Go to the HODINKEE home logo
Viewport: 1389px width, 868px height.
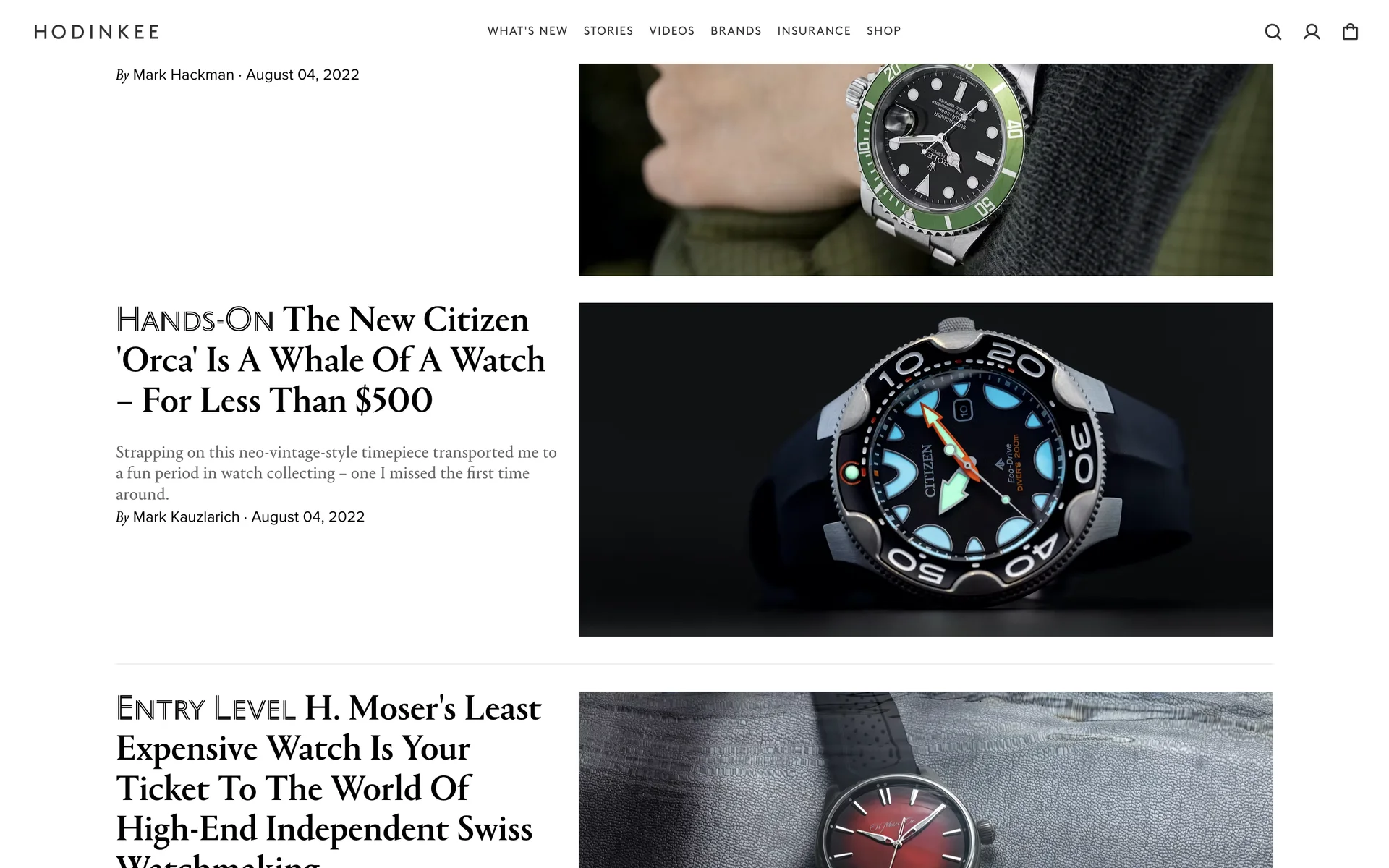click(x=97, y=32)
